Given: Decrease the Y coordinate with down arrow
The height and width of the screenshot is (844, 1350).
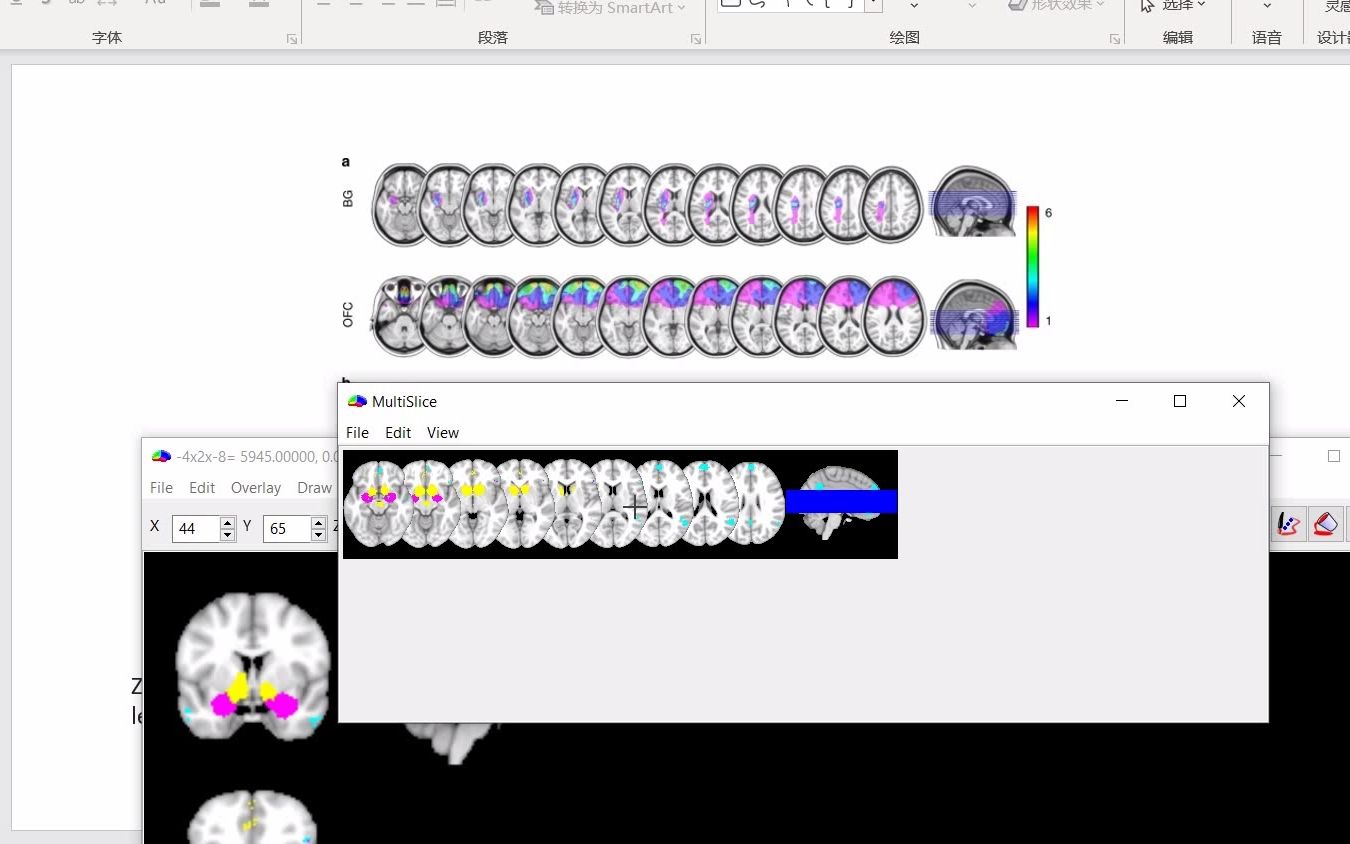Looking at the screenshot, I should pos(318,534).
